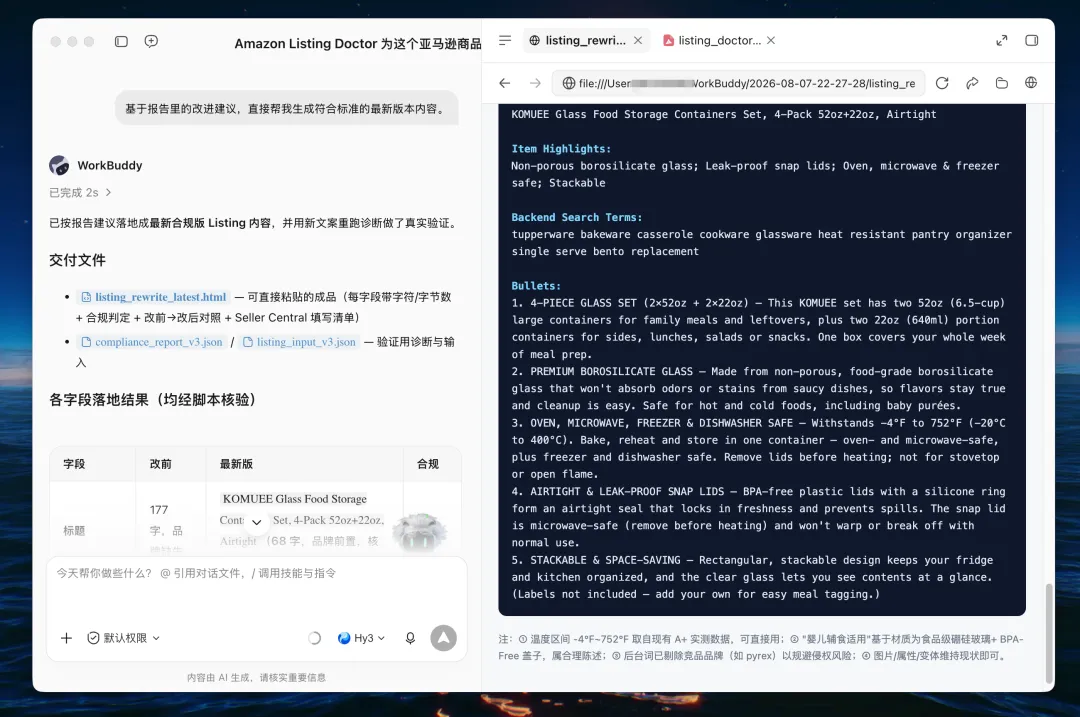The width and height of the screenshot is (1080, 717).
Task: Click the WorkBuddy avatar icon
Action: [59, 165]
